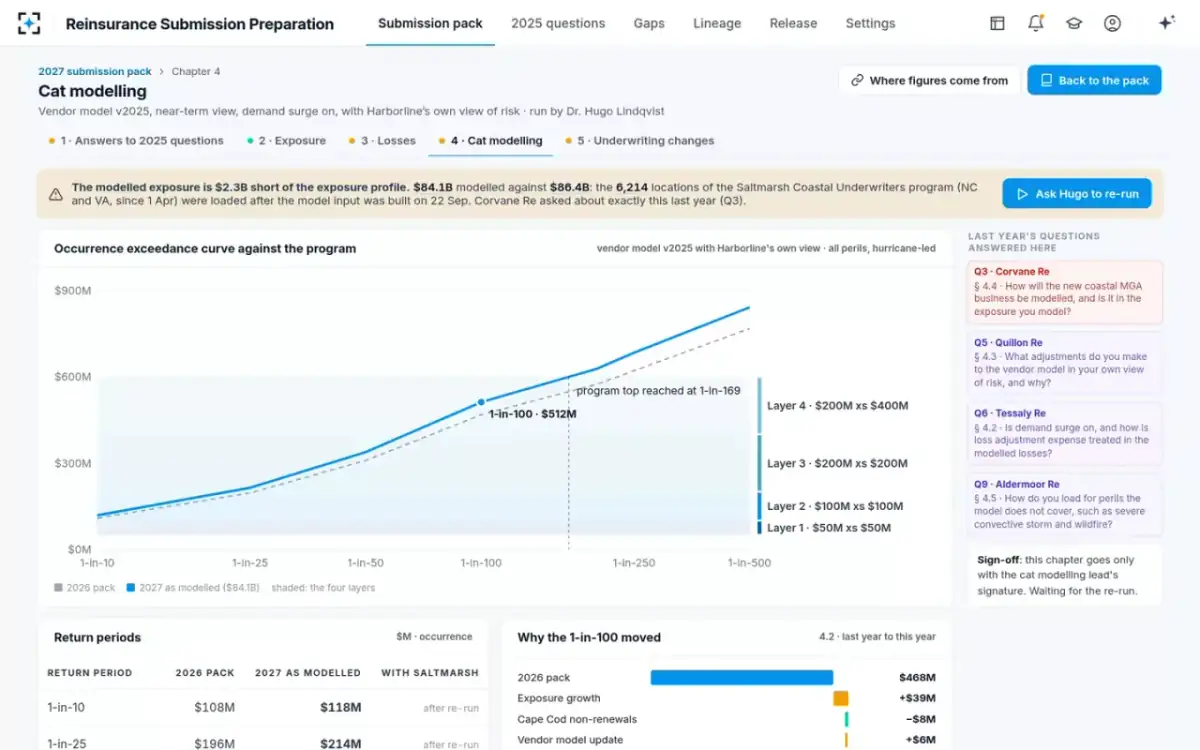Click the 2027 as modelled legend swatch
This screenshot has height=750, width=1200.
pos(131,588)
